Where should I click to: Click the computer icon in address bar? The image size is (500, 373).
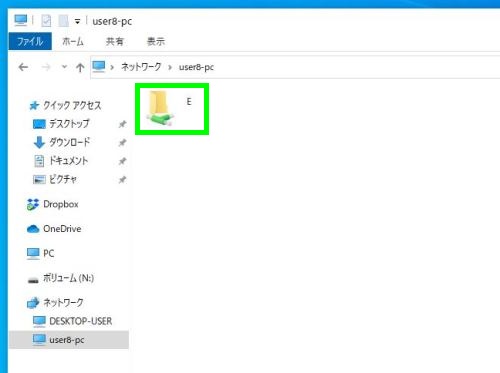99,67
